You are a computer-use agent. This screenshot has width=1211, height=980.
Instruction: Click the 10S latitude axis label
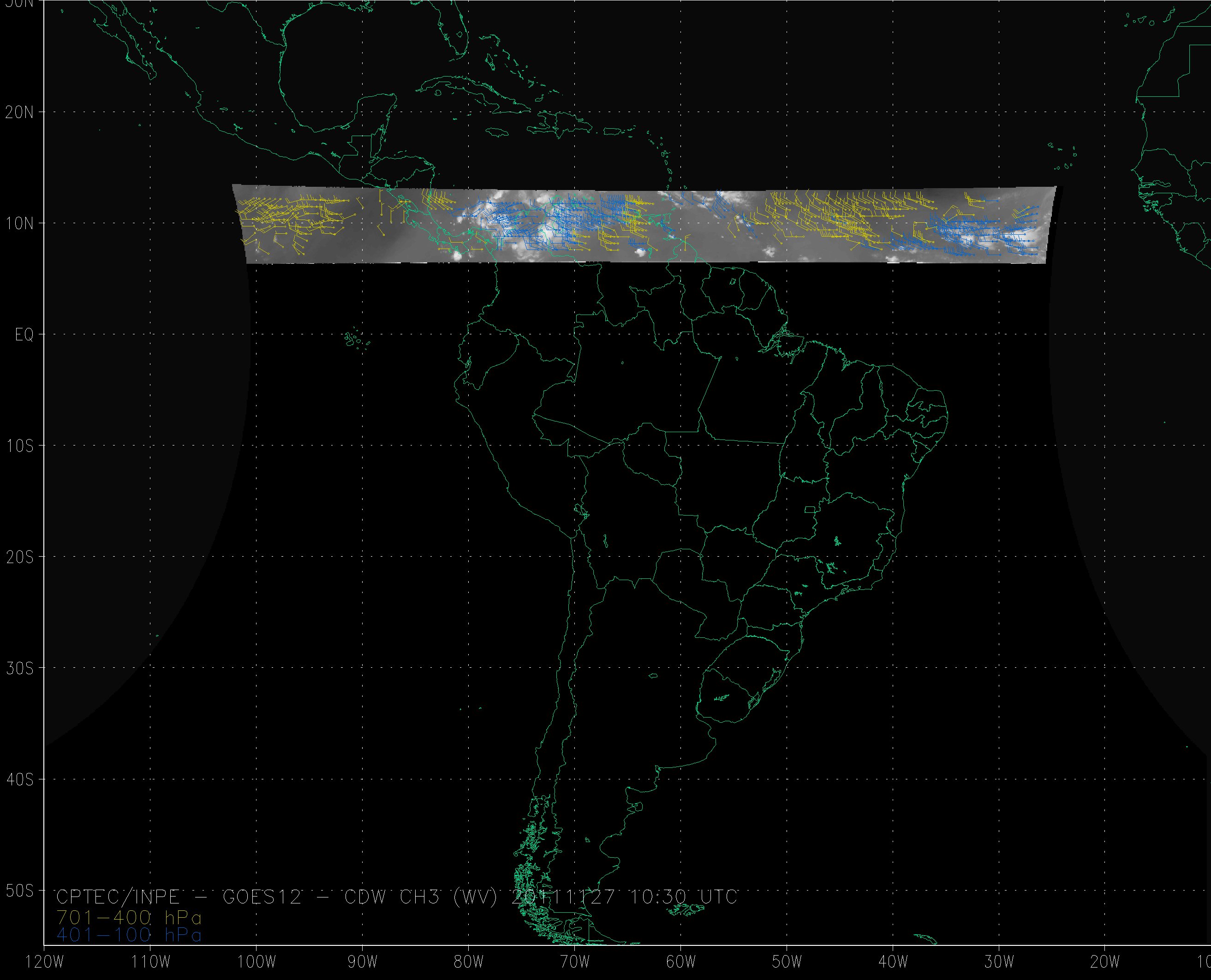[19, 446]
